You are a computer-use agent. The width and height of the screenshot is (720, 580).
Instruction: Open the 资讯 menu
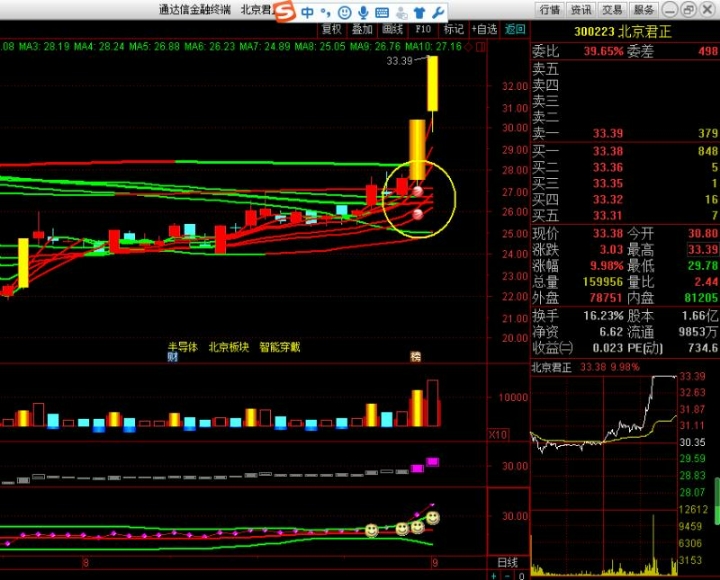tap(581, 10)
